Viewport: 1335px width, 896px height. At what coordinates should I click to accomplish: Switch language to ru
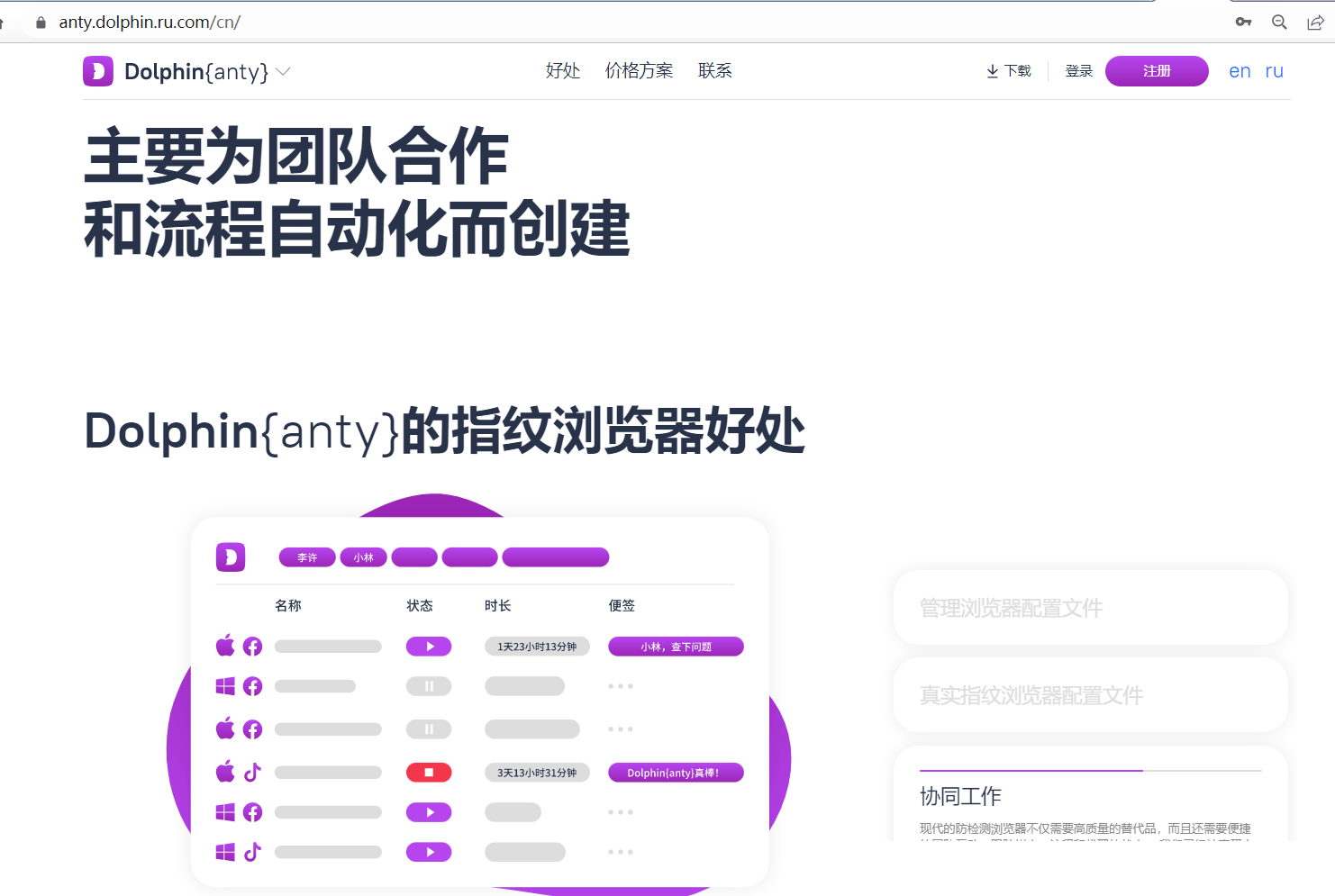(x=1274, y=71)
